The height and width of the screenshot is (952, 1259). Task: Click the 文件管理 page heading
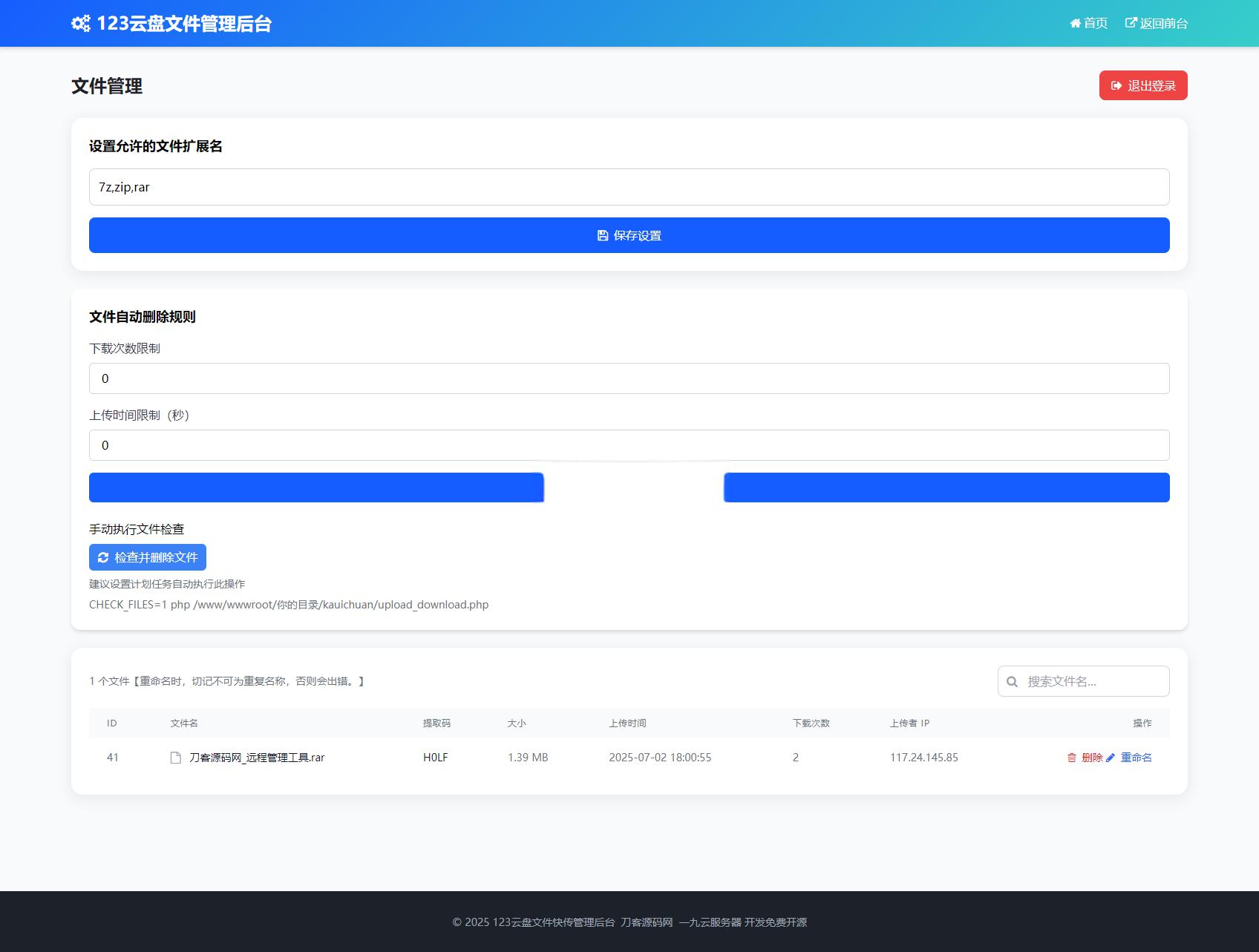pyautogui.click(x=107, y=86)
